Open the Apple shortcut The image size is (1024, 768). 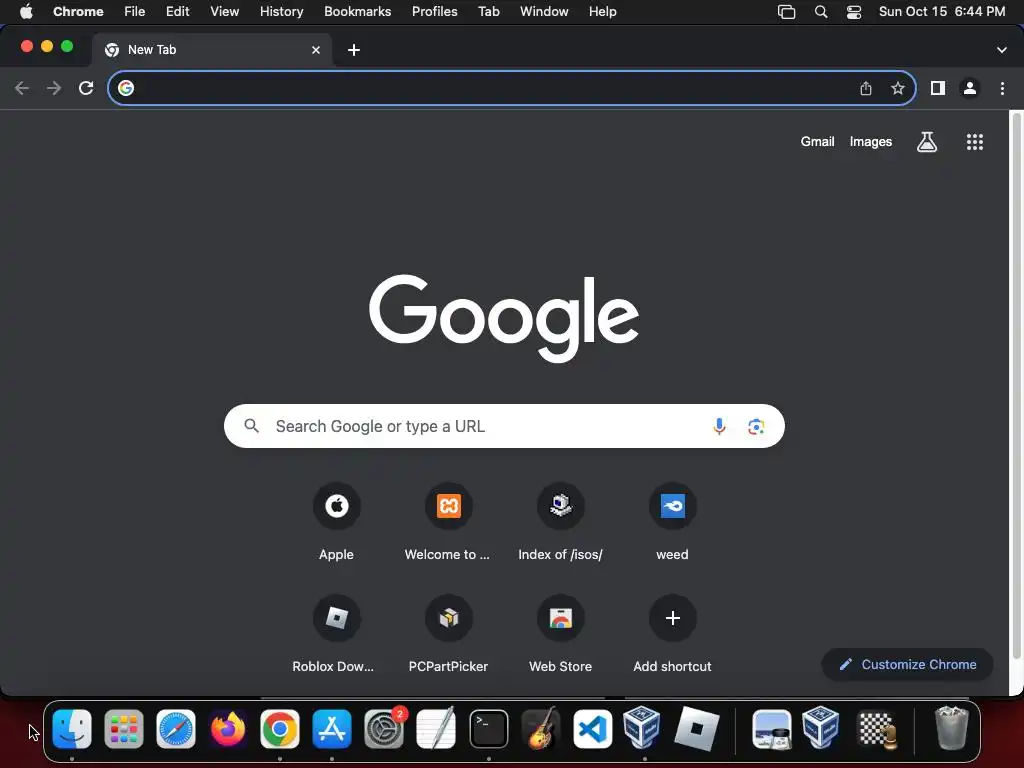(x=336, y=522)
